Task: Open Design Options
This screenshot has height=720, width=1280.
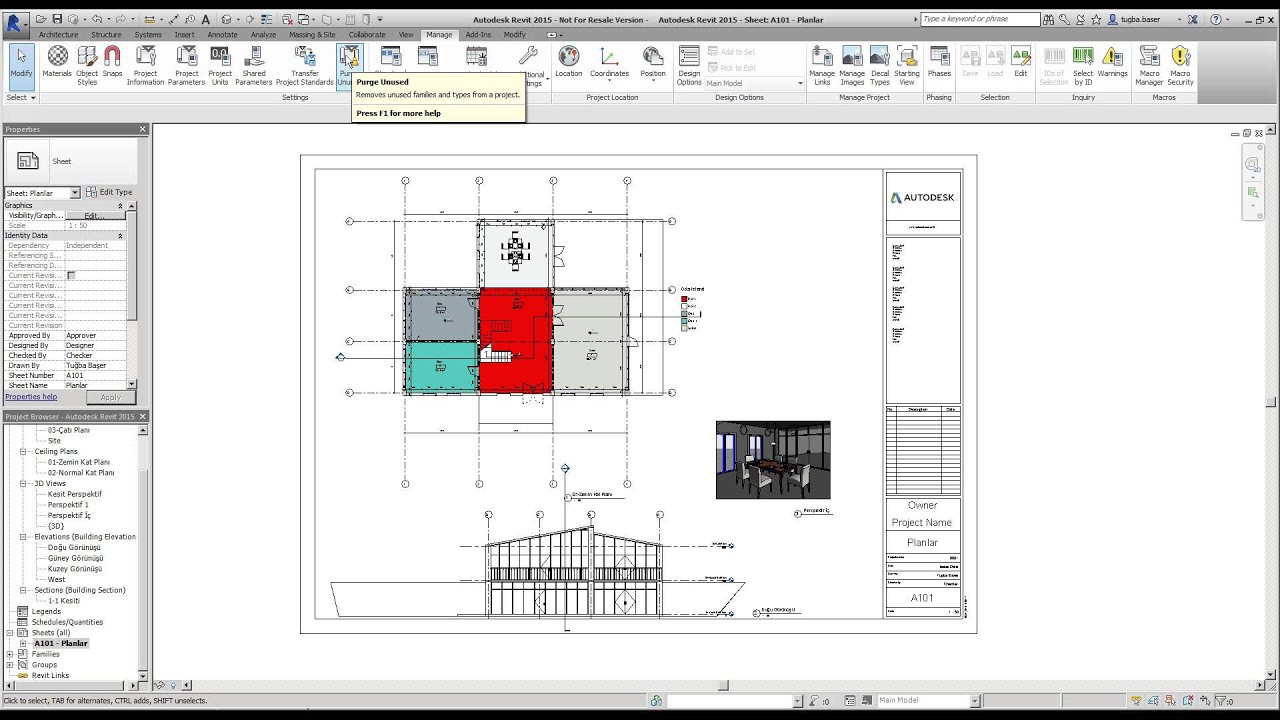Action: pyautogui.click(x=689, y=65)
